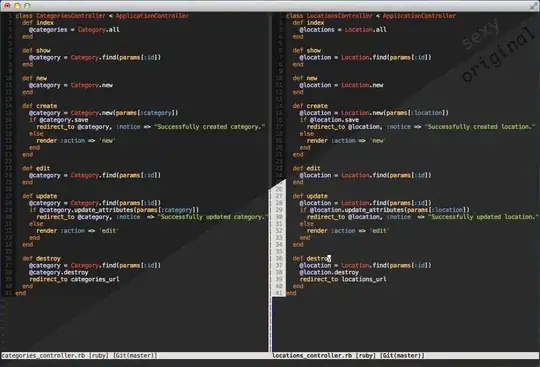
Task: Click 'def edit' in the locations pane
Action: pos(307,168)
